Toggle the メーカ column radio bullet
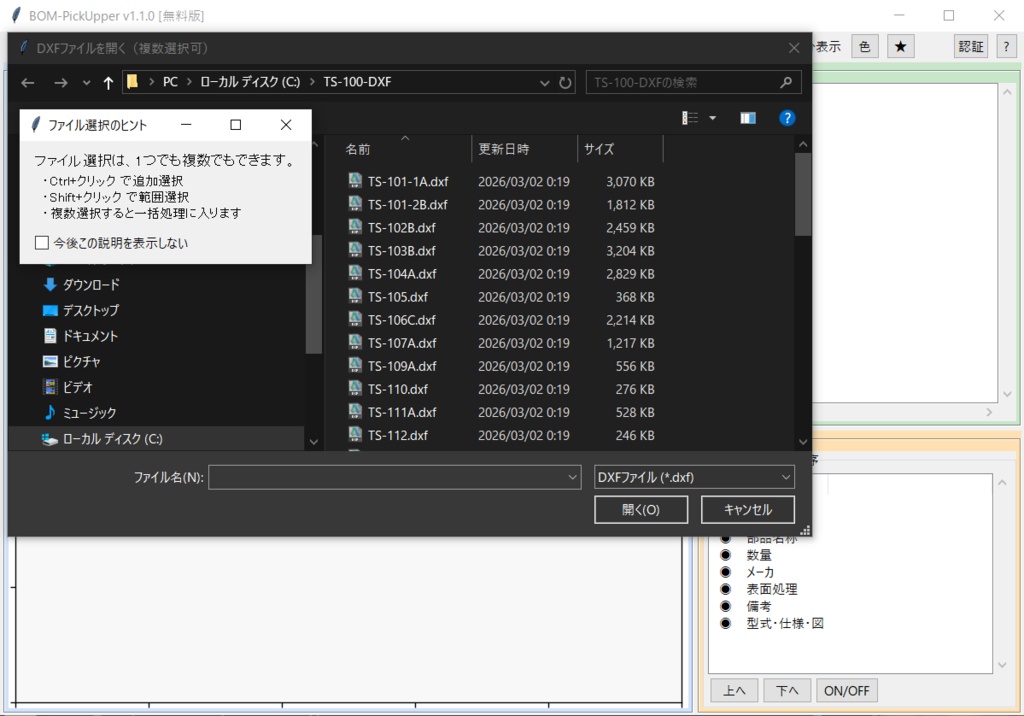 click(726, 572)
